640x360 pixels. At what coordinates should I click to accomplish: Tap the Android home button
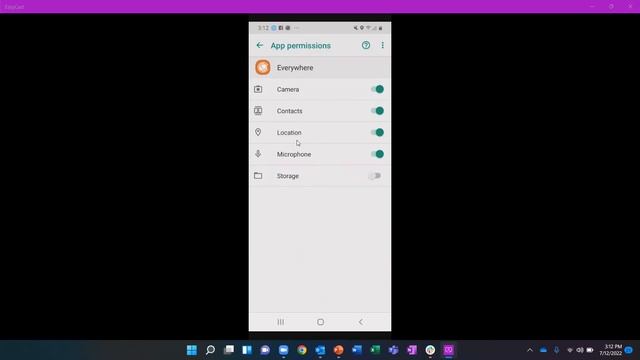pyautogui.click(x=320, y=322)
